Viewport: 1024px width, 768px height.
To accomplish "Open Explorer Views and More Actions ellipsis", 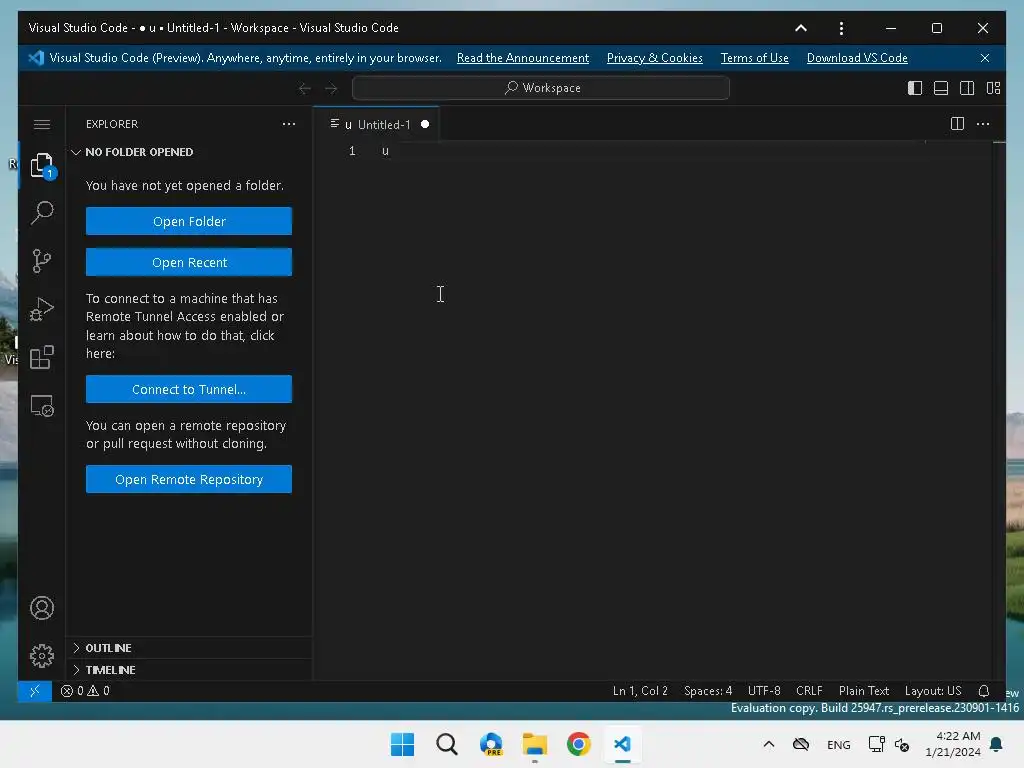I will click(289, 124).
